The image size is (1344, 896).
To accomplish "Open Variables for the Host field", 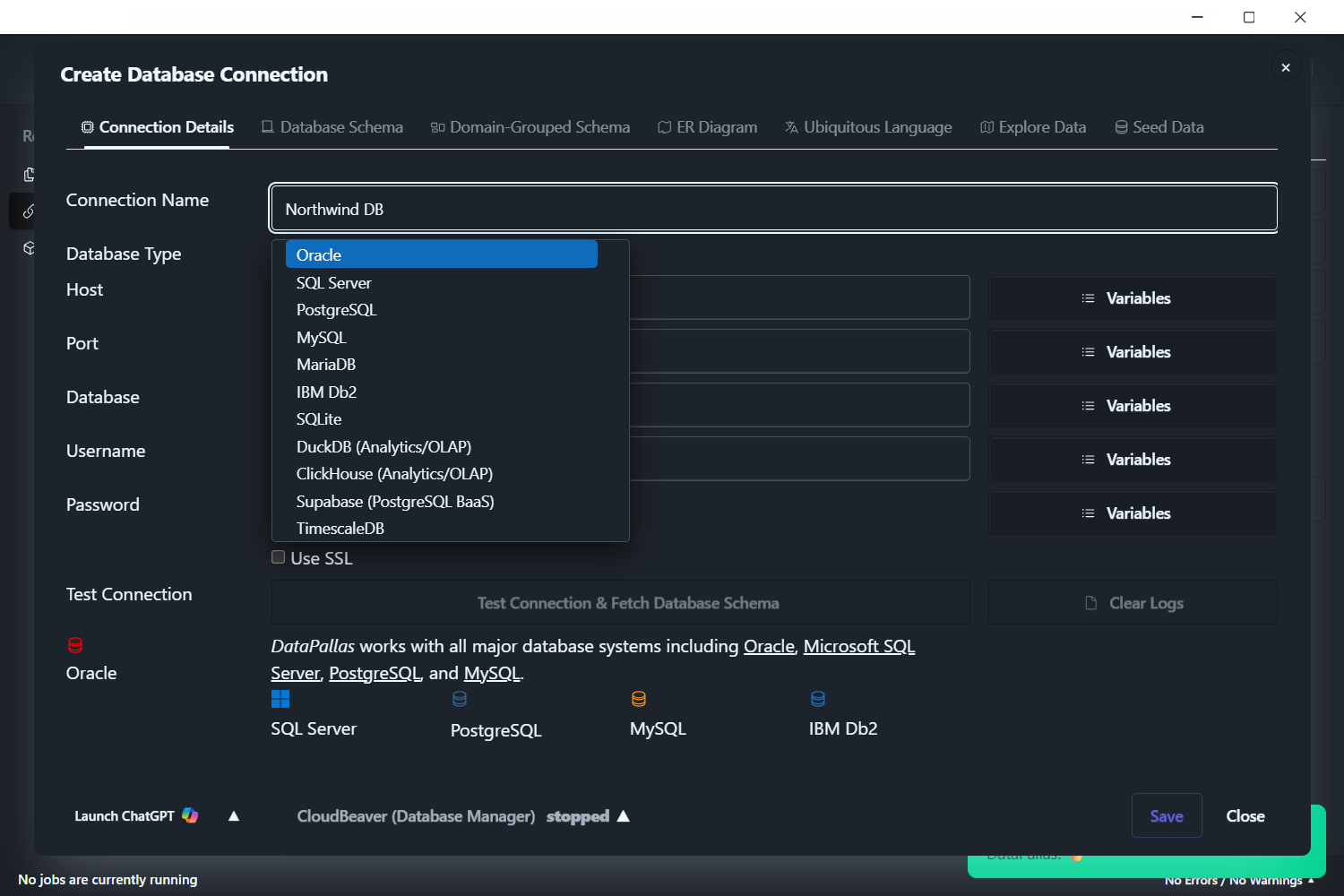I will (x=1133, y=298).
